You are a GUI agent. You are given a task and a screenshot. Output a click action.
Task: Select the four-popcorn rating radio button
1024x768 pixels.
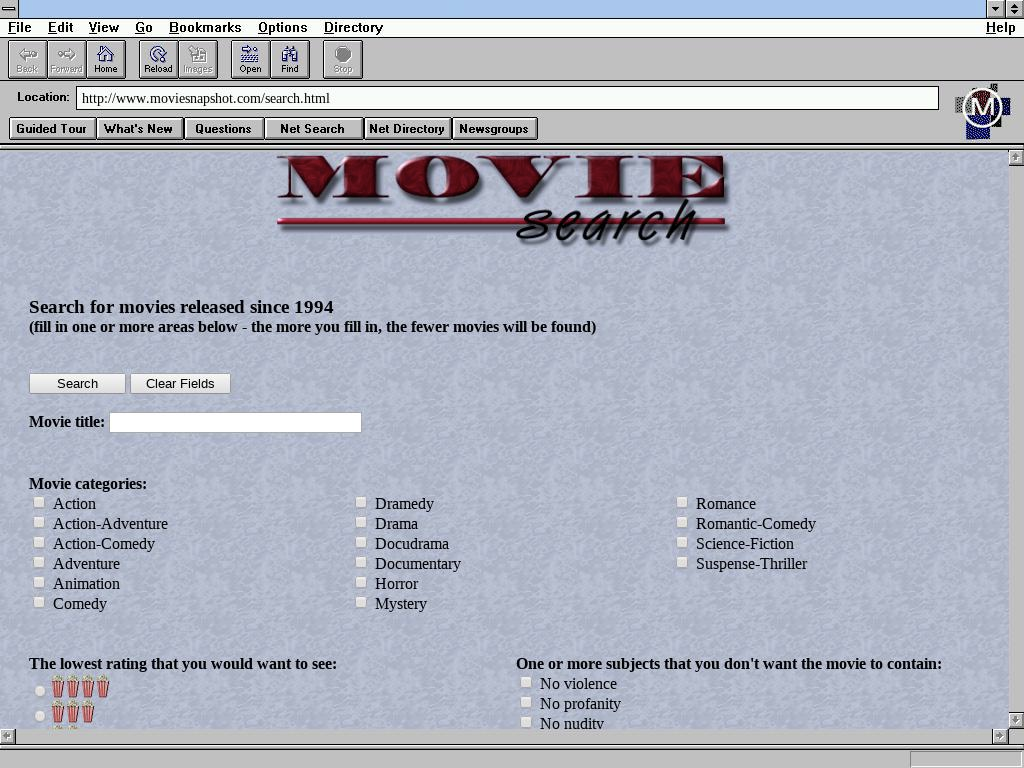[40, 690]
